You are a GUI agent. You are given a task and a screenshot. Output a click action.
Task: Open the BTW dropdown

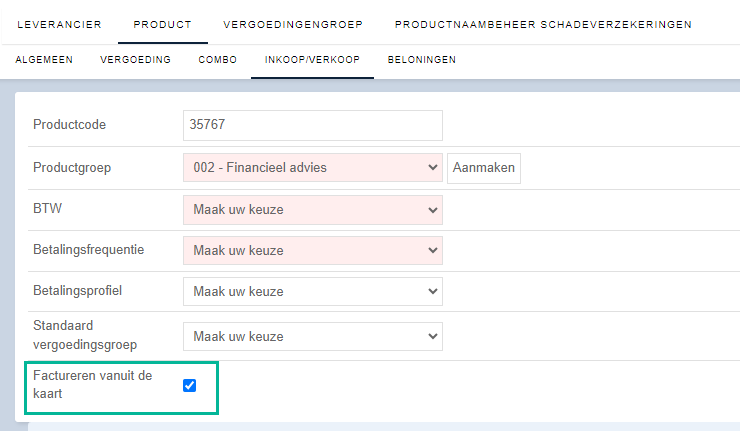click(313, 210)
